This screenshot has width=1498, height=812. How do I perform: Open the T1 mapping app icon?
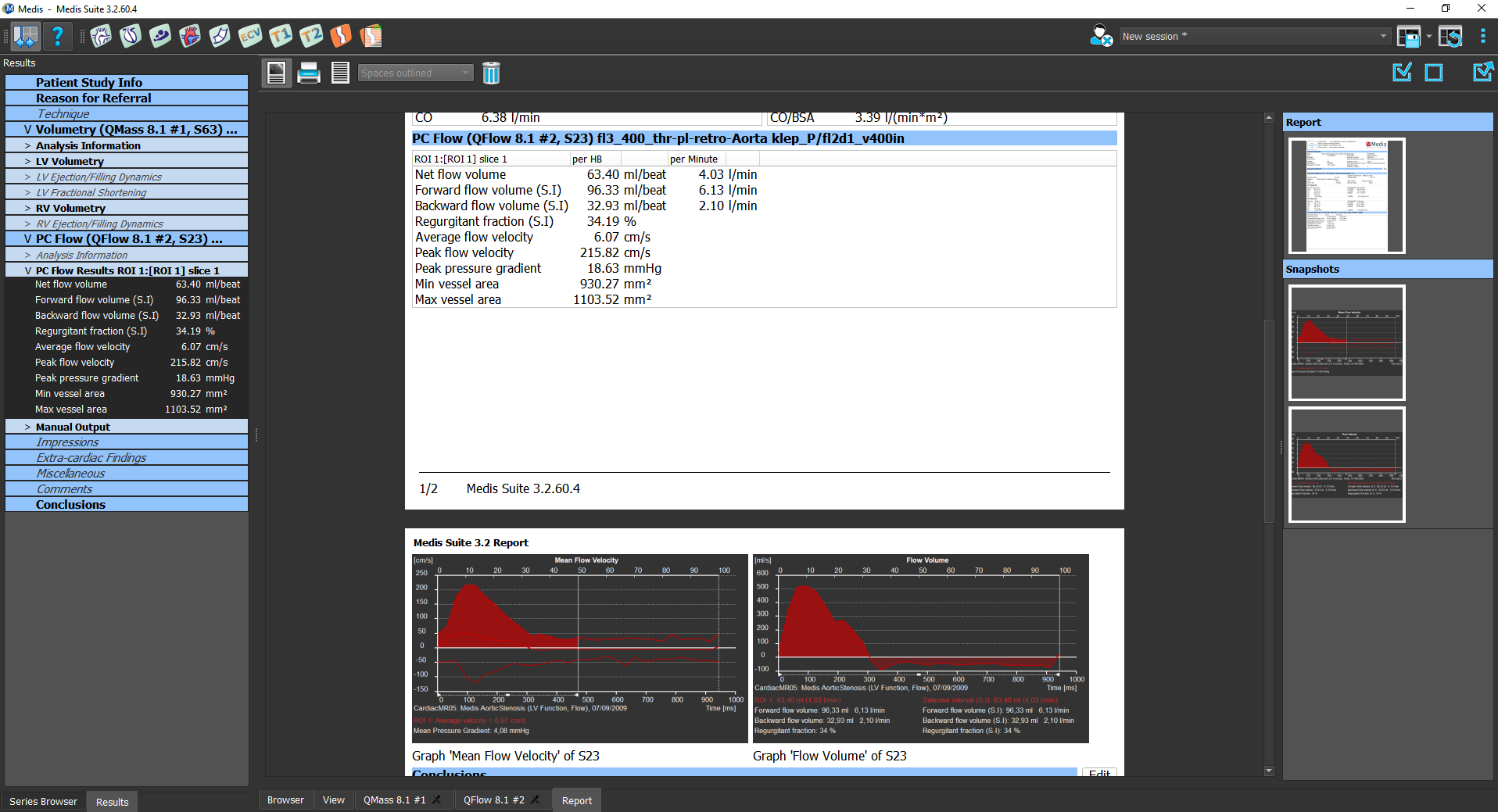point(280,36)
